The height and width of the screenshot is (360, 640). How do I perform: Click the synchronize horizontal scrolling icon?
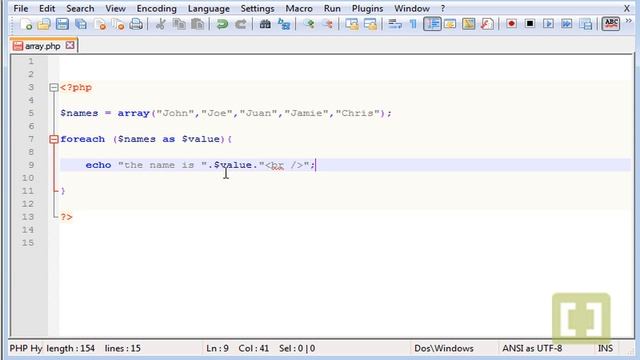(370, 24)
